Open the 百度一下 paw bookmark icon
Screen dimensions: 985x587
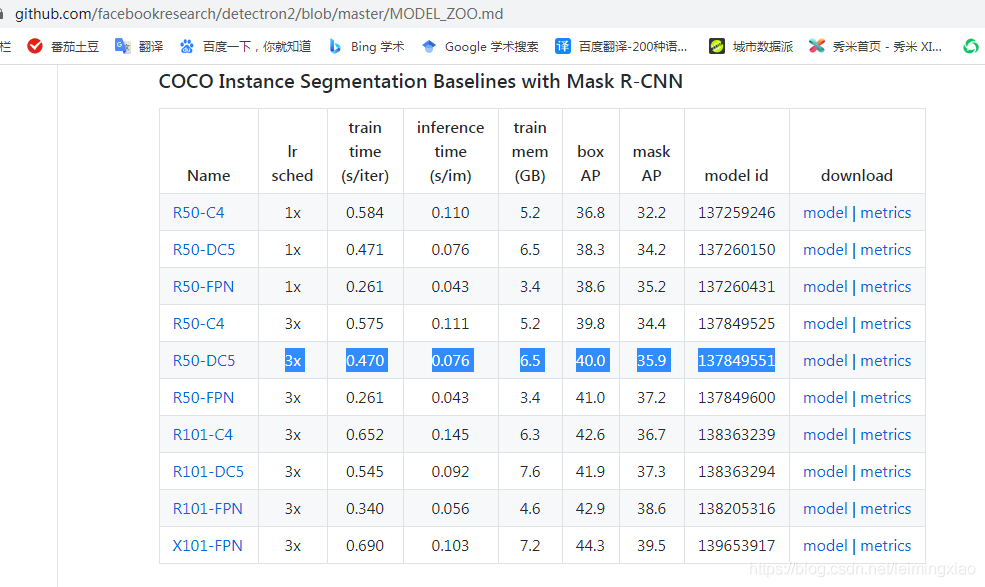pos(187,46)
